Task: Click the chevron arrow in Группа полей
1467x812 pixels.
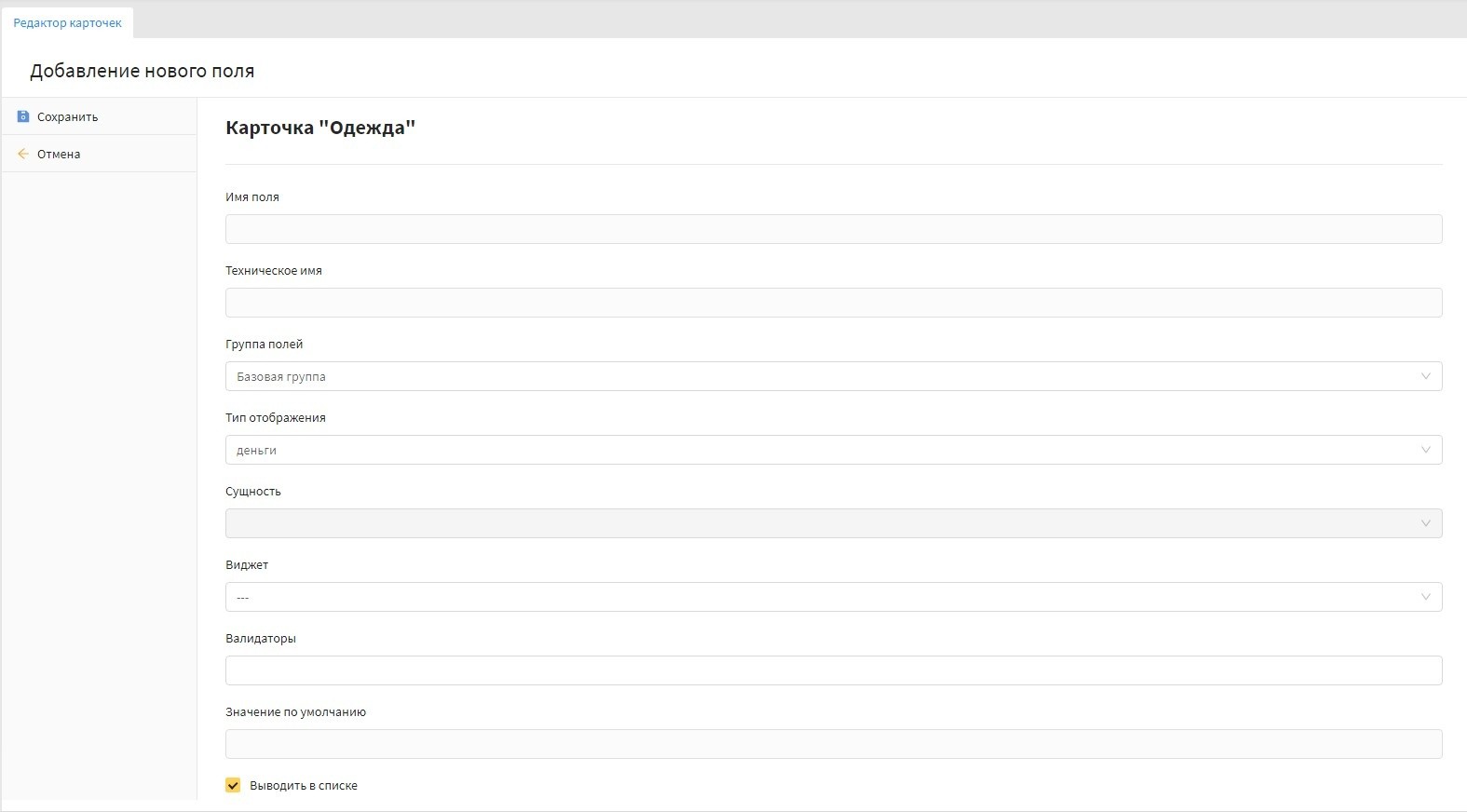Action: pyautogui.click(x=1425, y=376)
